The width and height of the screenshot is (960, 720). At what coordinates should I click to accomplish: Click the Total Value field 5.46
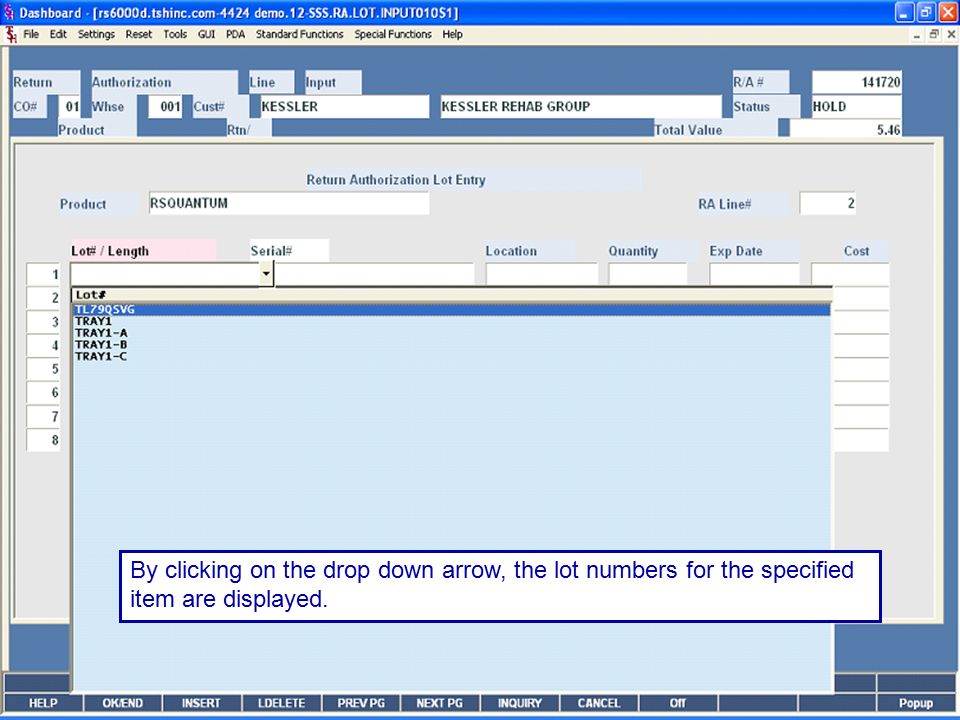[846, 129]
